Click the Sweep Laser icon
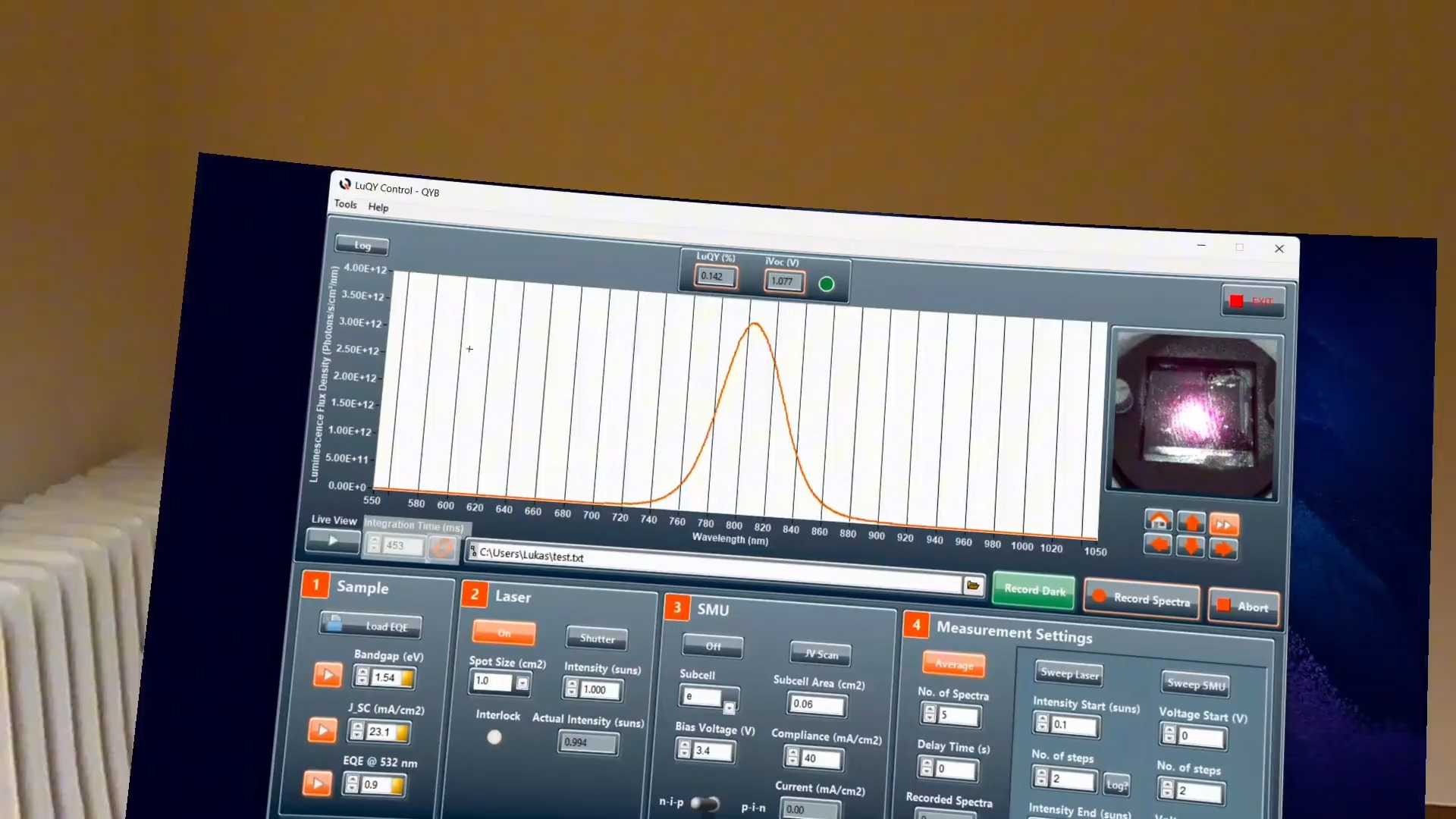The width and height of the screenshot is (1456, 819). pos(1069,673)
